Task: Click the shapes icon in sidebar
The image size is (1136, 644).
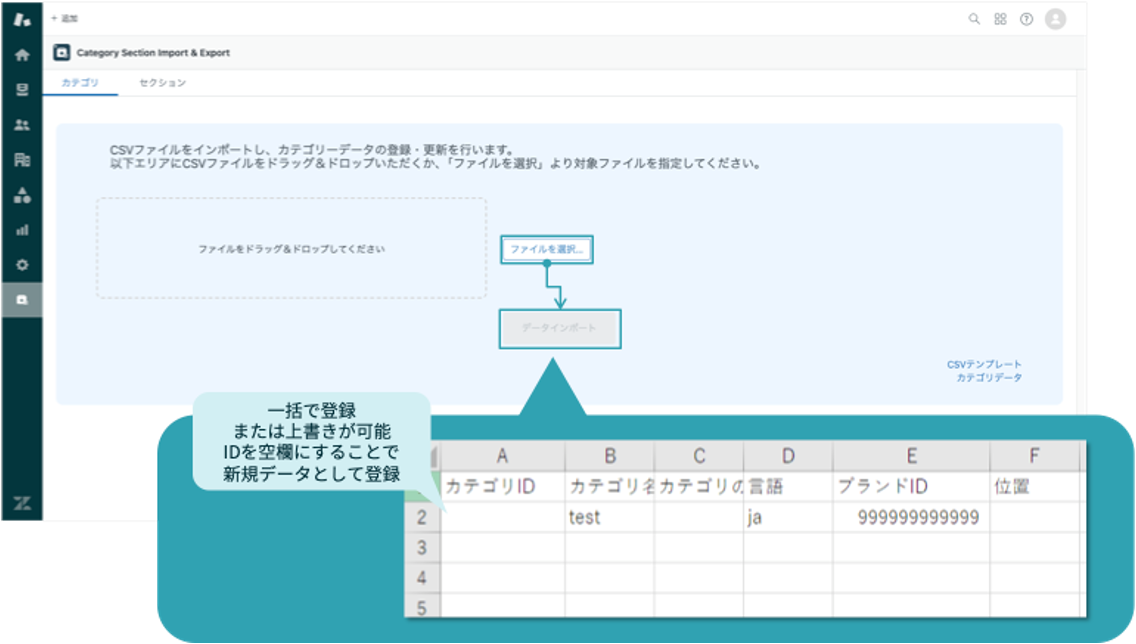Action: click(21, 195)
